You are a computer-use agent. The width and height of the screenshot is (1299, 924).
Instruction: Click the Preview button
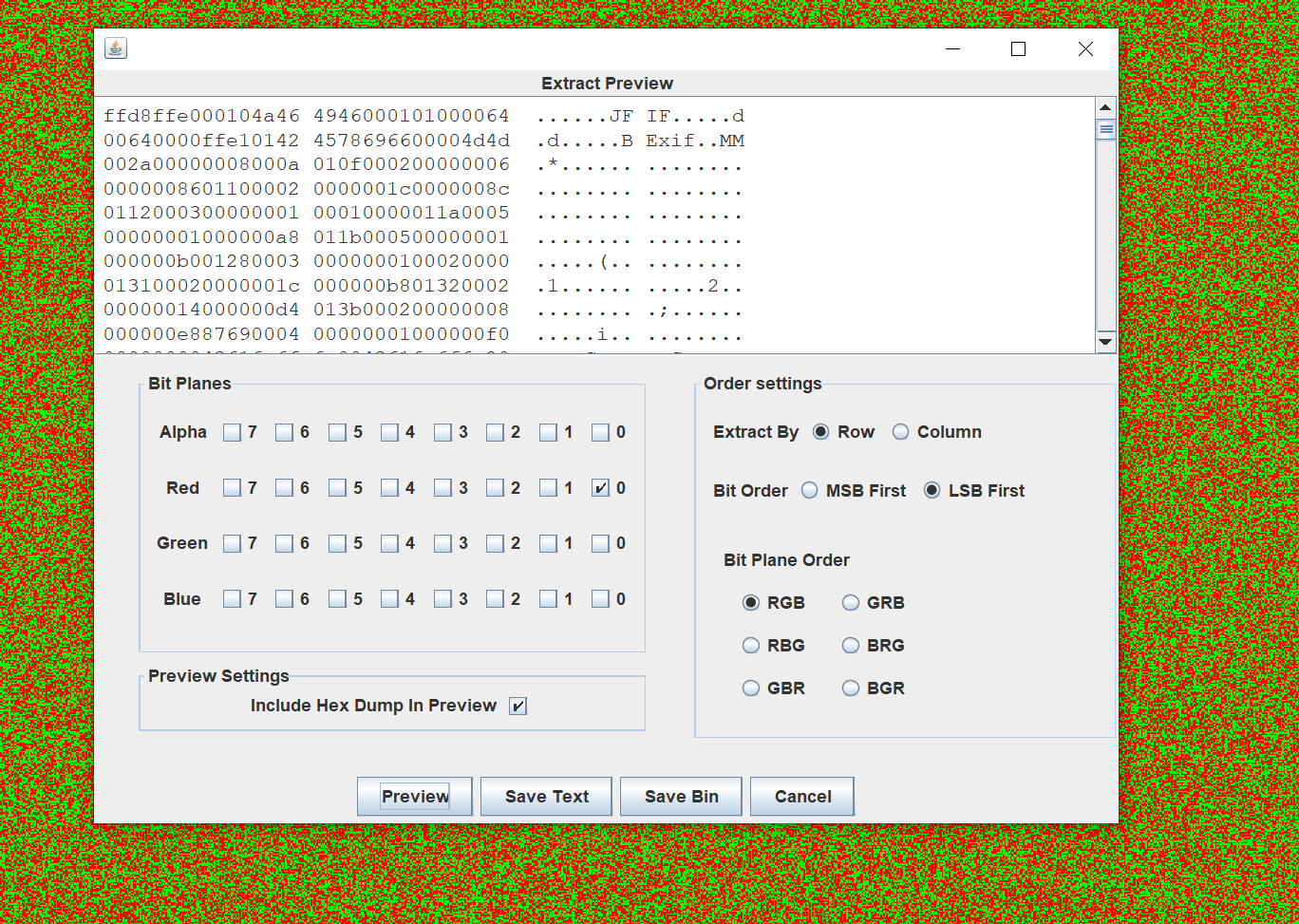pos(415,796)
